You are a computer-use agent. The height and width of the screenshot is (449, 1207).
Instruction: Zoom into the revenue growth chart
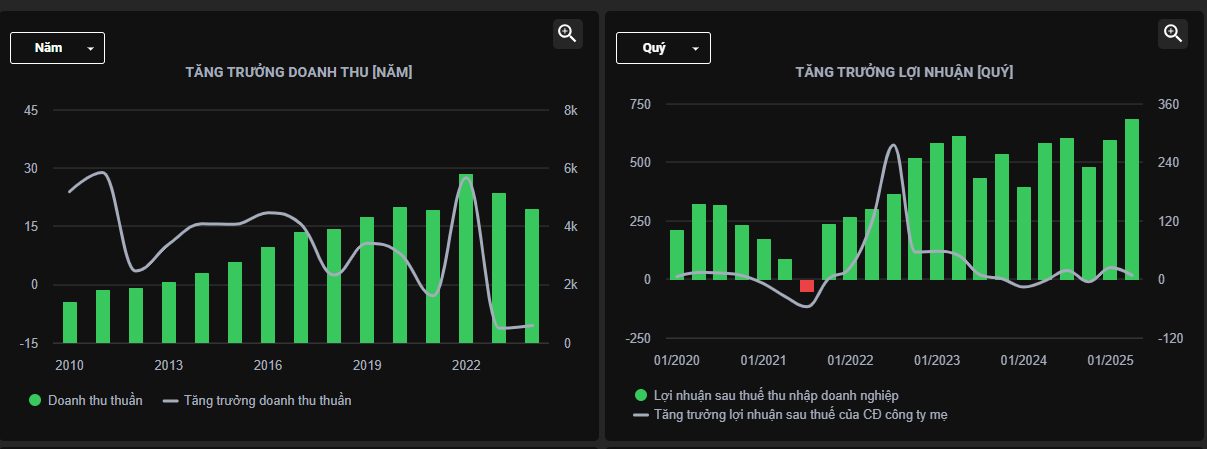tap(567, 34)
